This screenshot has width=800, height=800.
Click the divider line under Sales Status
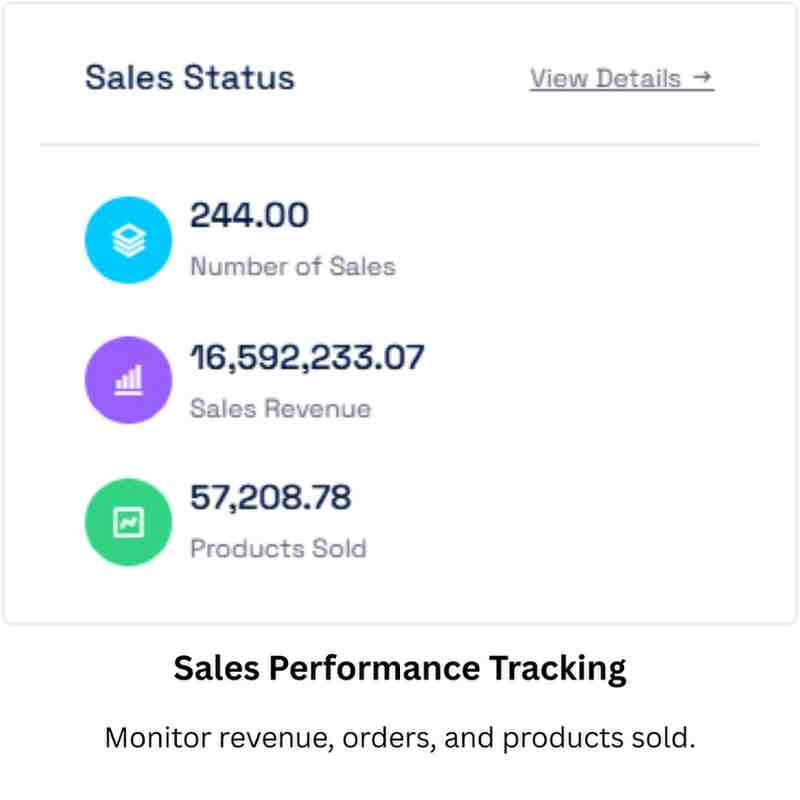[x=400, y=145]
